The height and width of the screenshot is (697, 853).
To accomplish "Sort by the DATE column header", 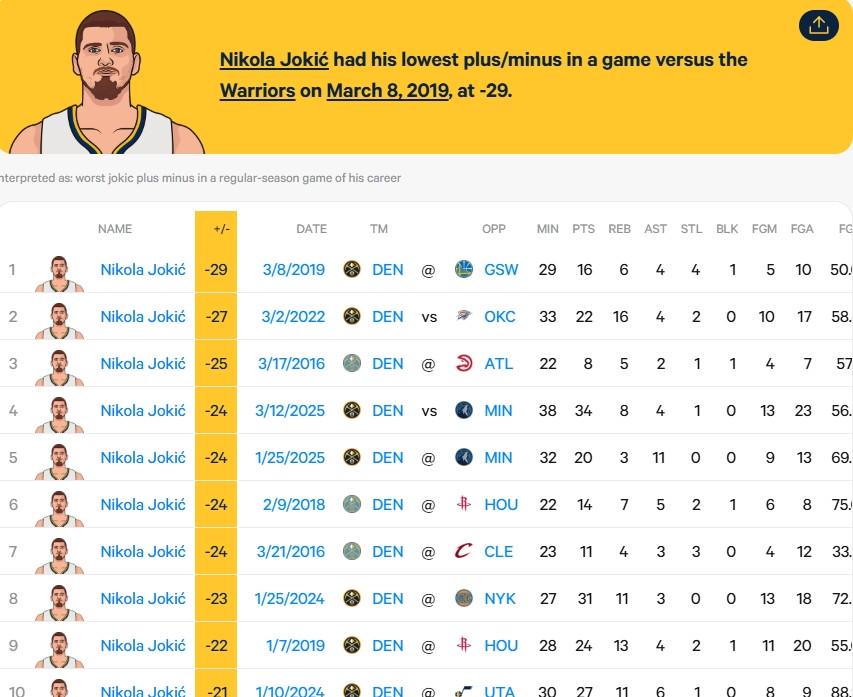I will pos(311,229).
